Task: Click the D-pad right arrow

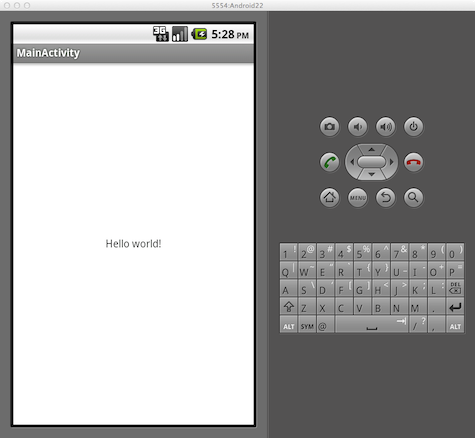Action: pos(392,162)
